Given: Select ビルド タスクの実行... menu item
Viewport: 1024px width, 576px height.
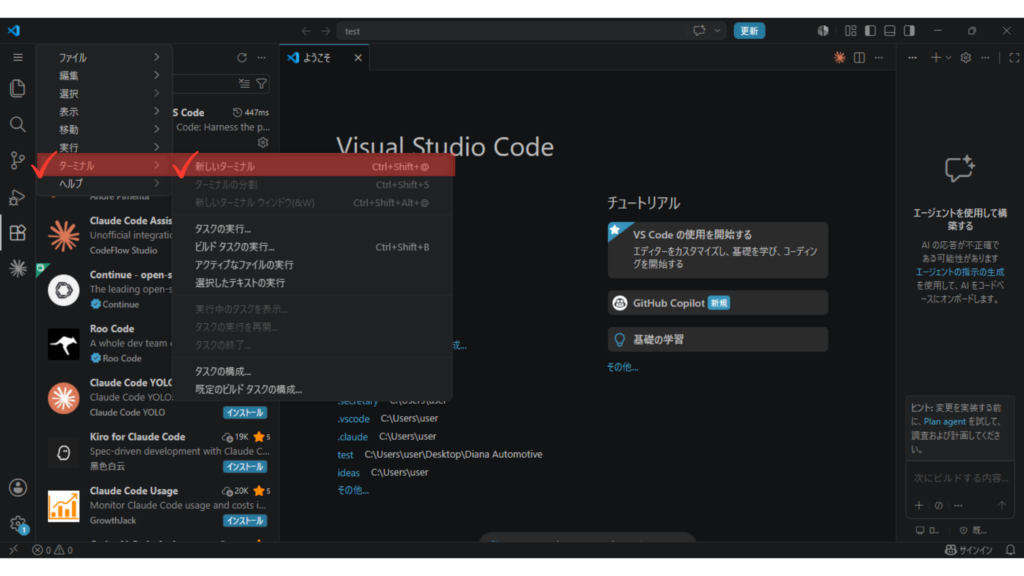Looking at the screenshot, I should [x=313, y=247].
